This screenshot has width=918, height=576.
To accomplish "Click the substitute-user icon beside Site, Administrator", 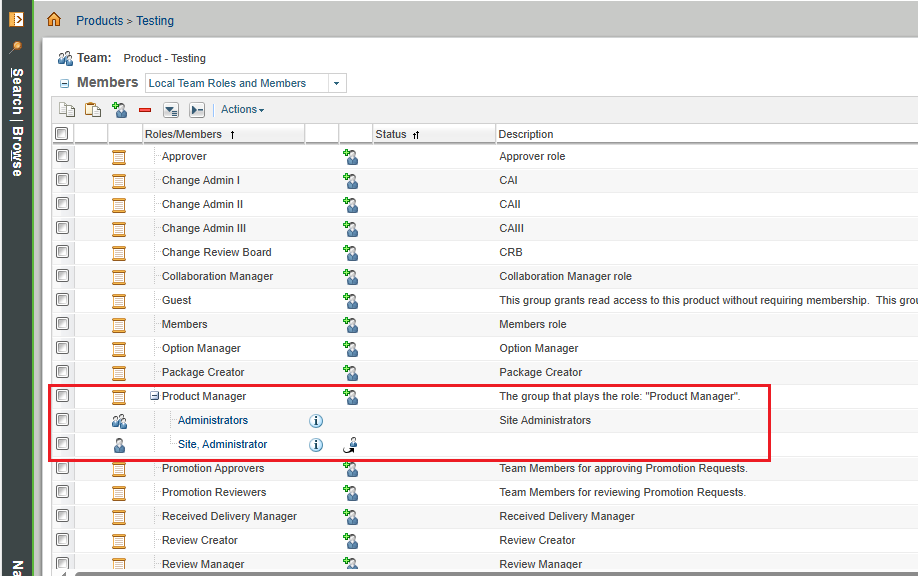I will point(351,444).
